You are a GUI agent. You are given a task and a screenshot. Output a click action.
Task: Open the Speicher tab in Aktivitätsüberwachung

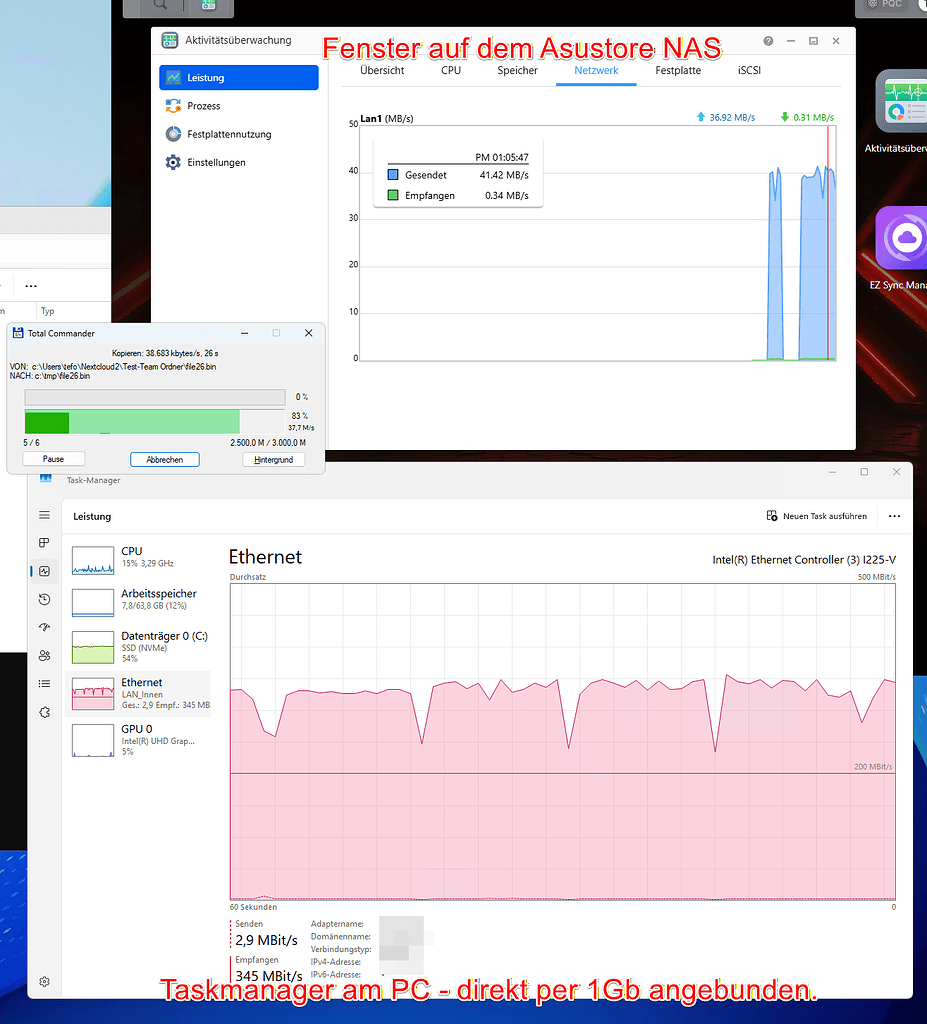(518, 71)
